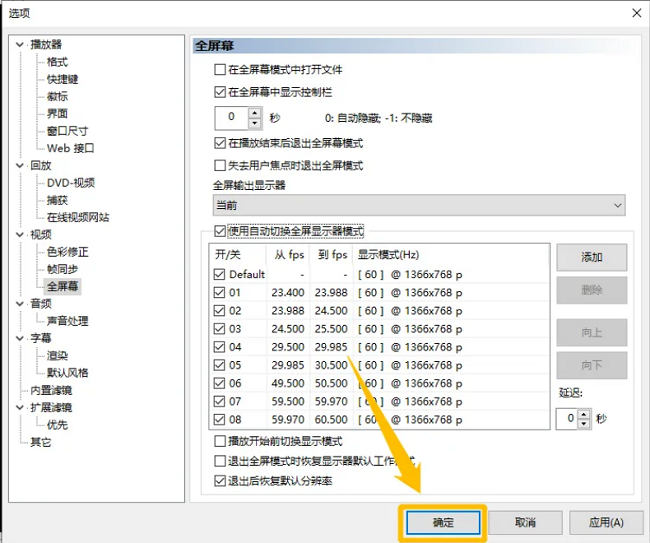The height and width of the screenshot is (543, 650).
Task: Enable 在全屏幕模式中打开文件 checkbox
Action: tap(220, 69)
